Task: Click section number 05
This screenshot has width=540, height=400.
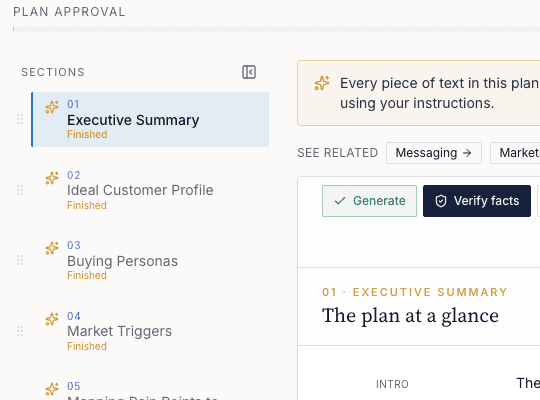Action: pyautogui.click(x=74, y=386)
